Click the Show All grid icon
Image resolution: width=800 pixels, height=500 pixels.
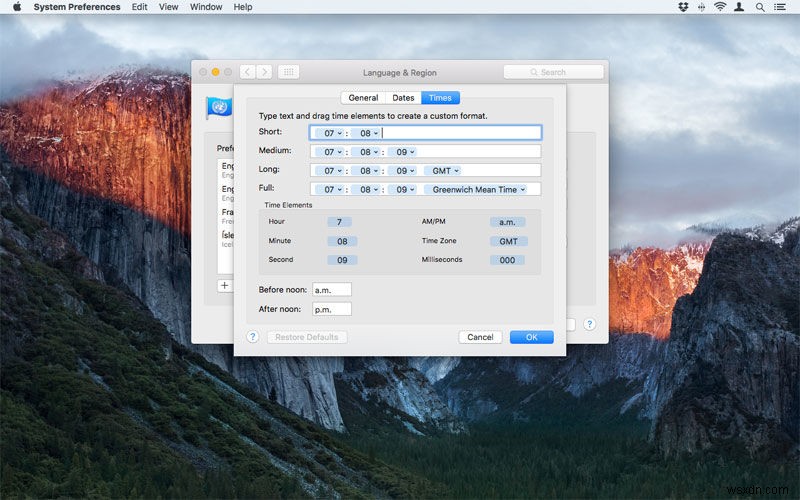(x=288, y=72)
